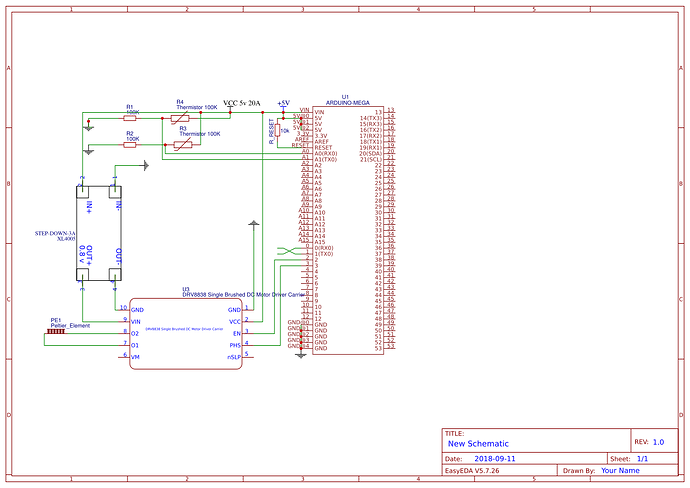Select the XL4005 step-down module body

tap(101, 234)
